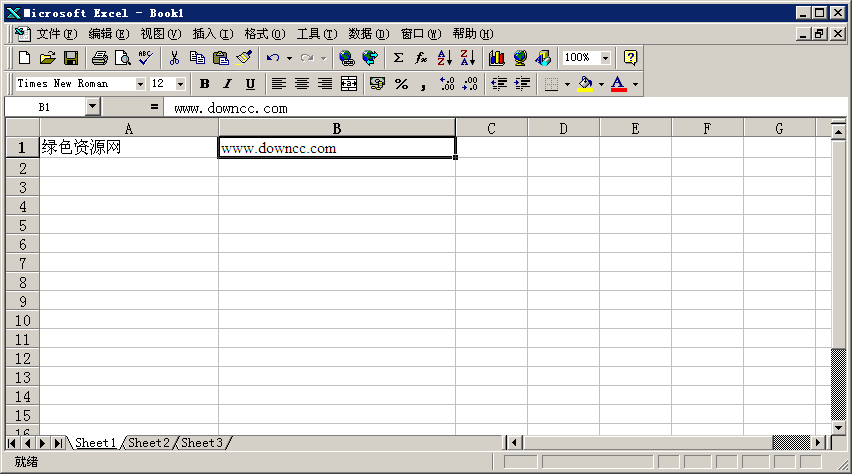Image resolution: width=852 pixels, height=474 pixels.
Task: Expand the Times New Roman font list
Action: click(x=140, y=84)
